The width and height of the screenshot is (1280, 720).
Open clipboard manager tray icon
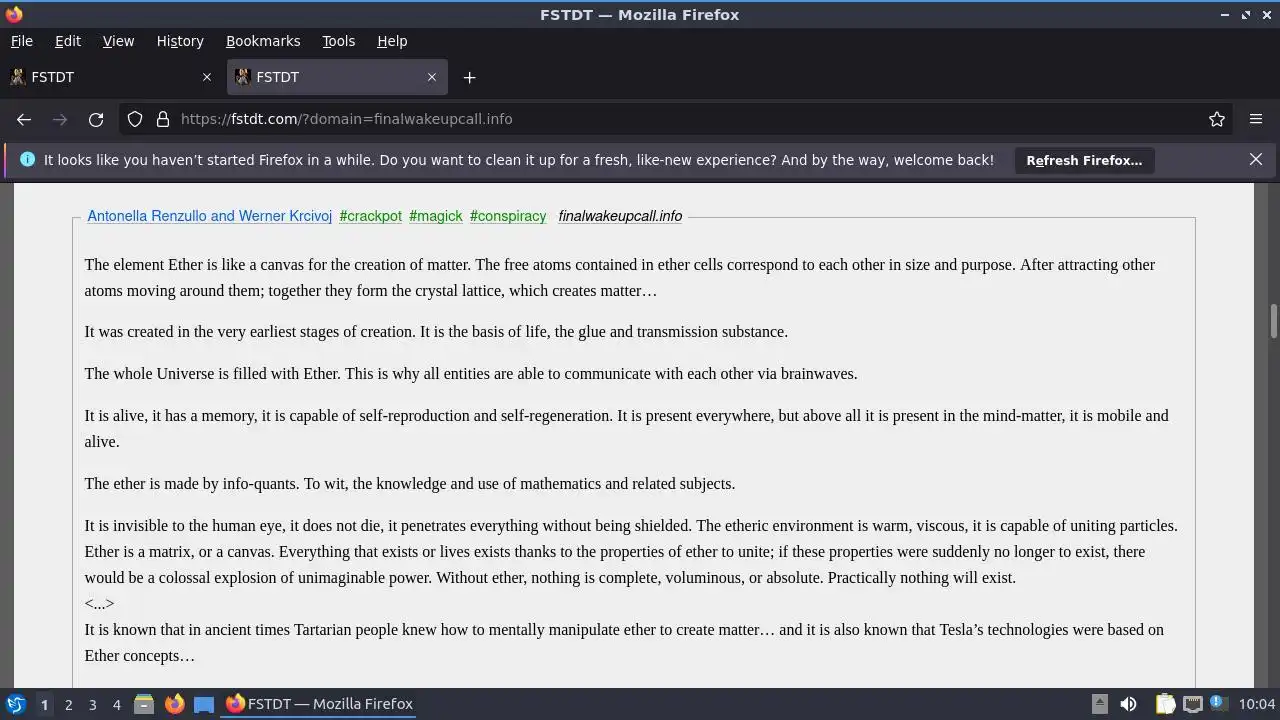[1165, 704]
